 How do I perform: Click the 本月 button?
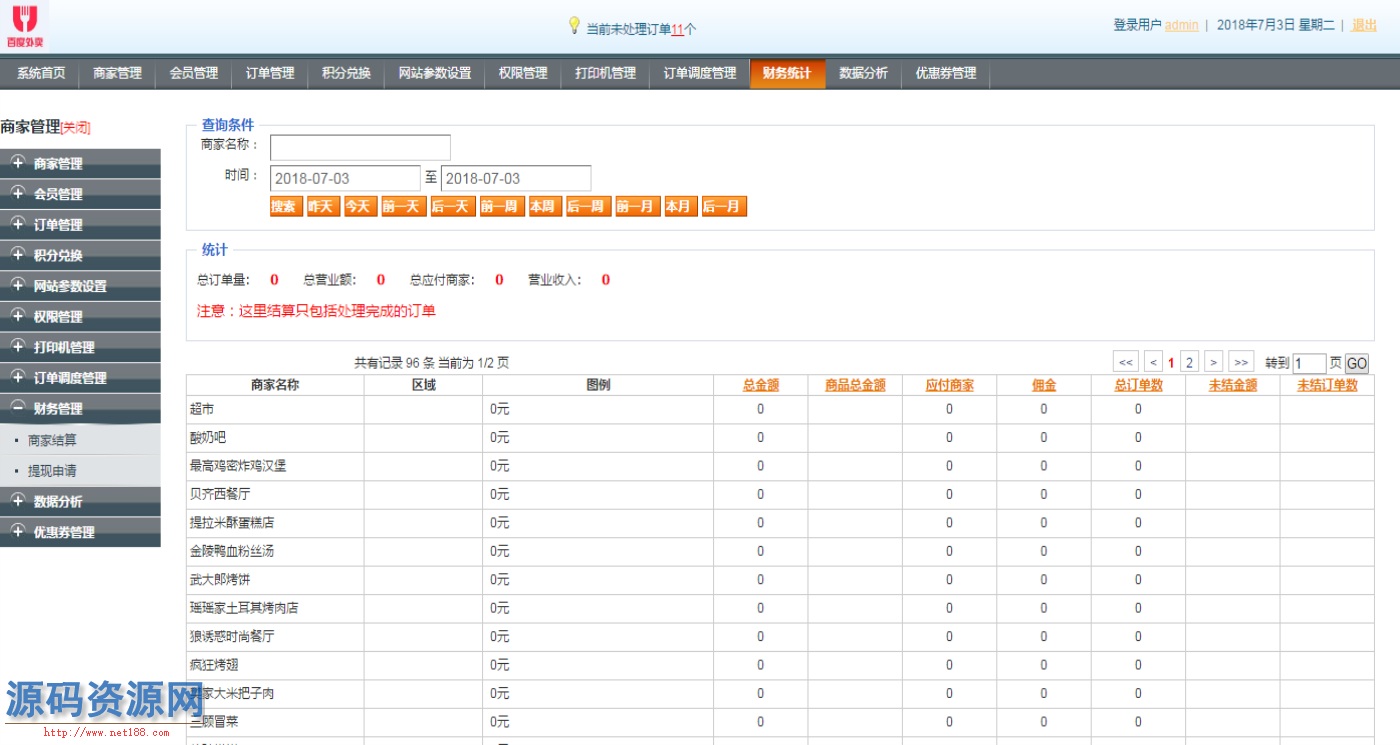tap(679, 207)
